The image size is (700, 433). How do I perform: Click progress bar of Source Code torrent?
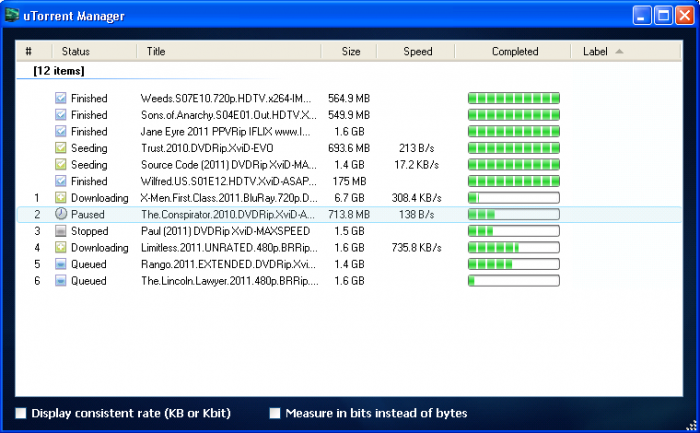514,164
